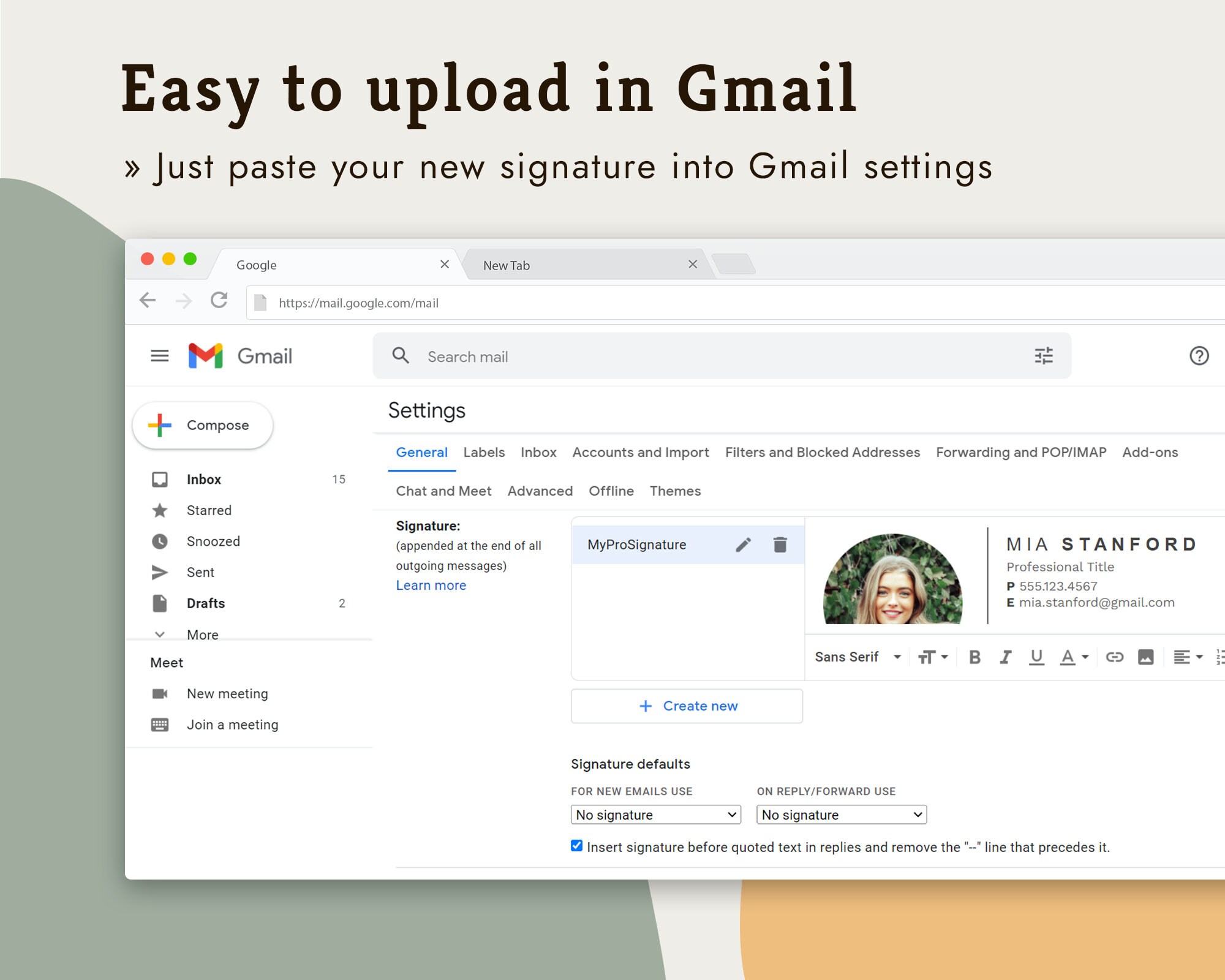The width and height of the screenshot is (1225, 980).
Task: Click Create new signature
Action: click(x=686, y=706)
